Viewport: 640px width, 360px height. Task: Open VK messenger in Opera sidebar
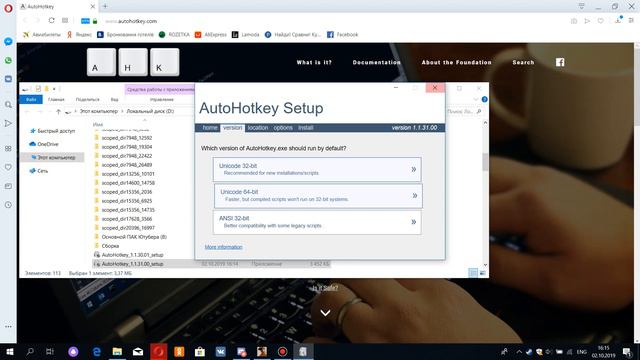point(8,79)
